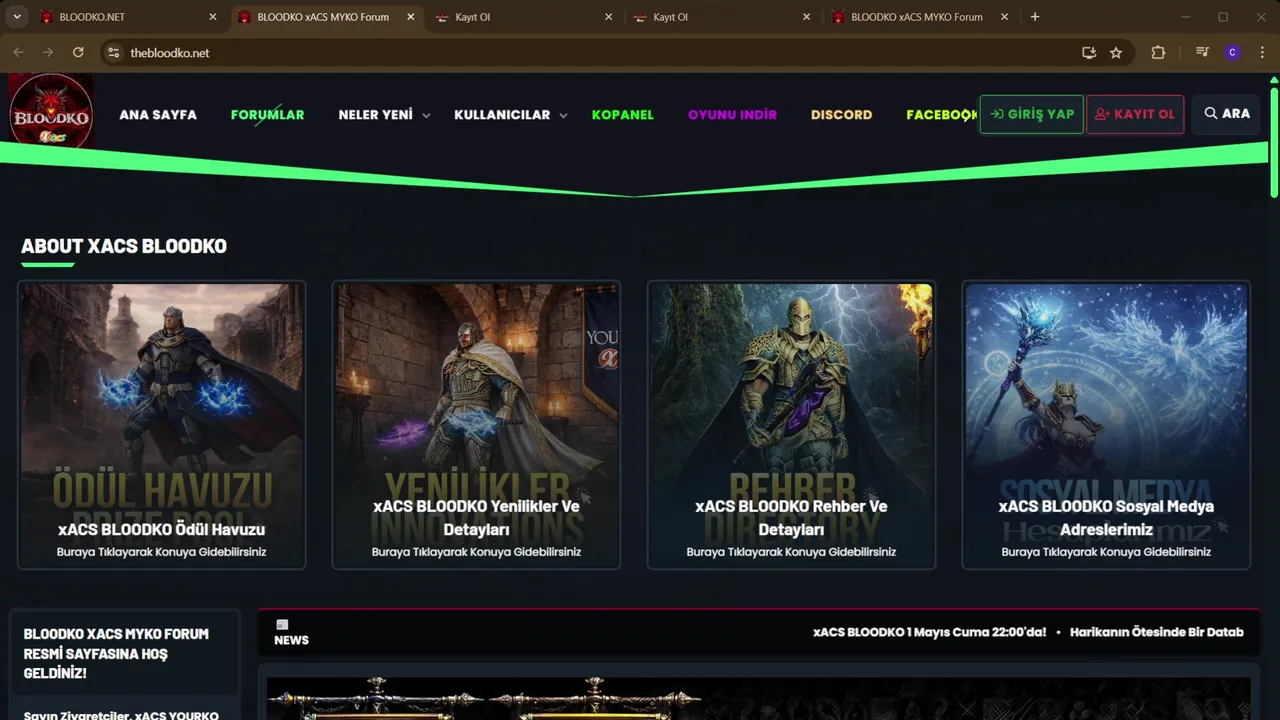Image resolution: width=1280 pixels, height=720 pixels.
Task: Bookmark this page with the star icon
Action: (1116, 53)
